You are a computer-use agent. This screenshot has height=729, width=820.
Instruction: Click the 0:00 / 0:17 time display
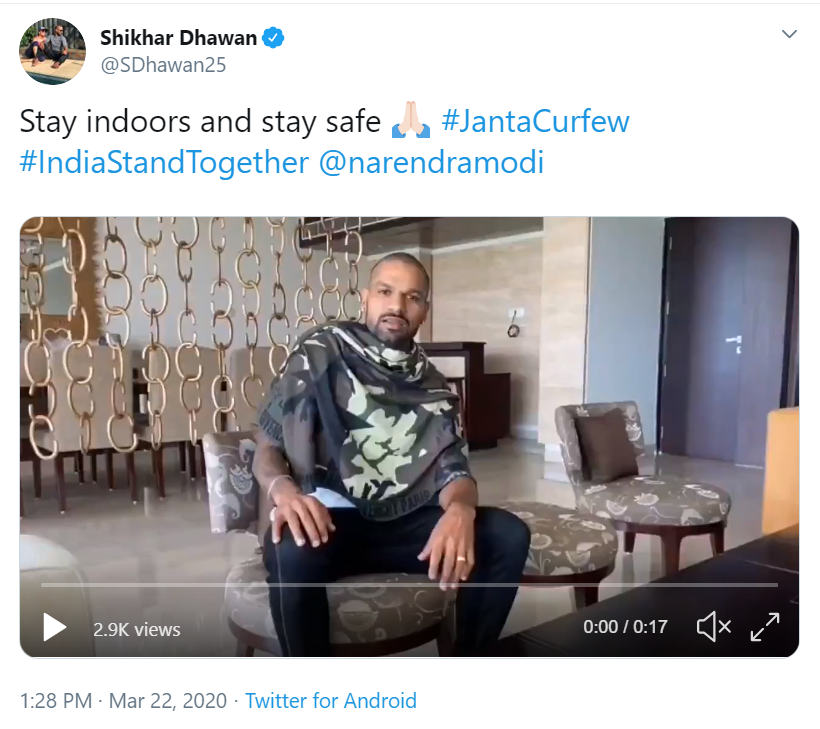point(625,627)
